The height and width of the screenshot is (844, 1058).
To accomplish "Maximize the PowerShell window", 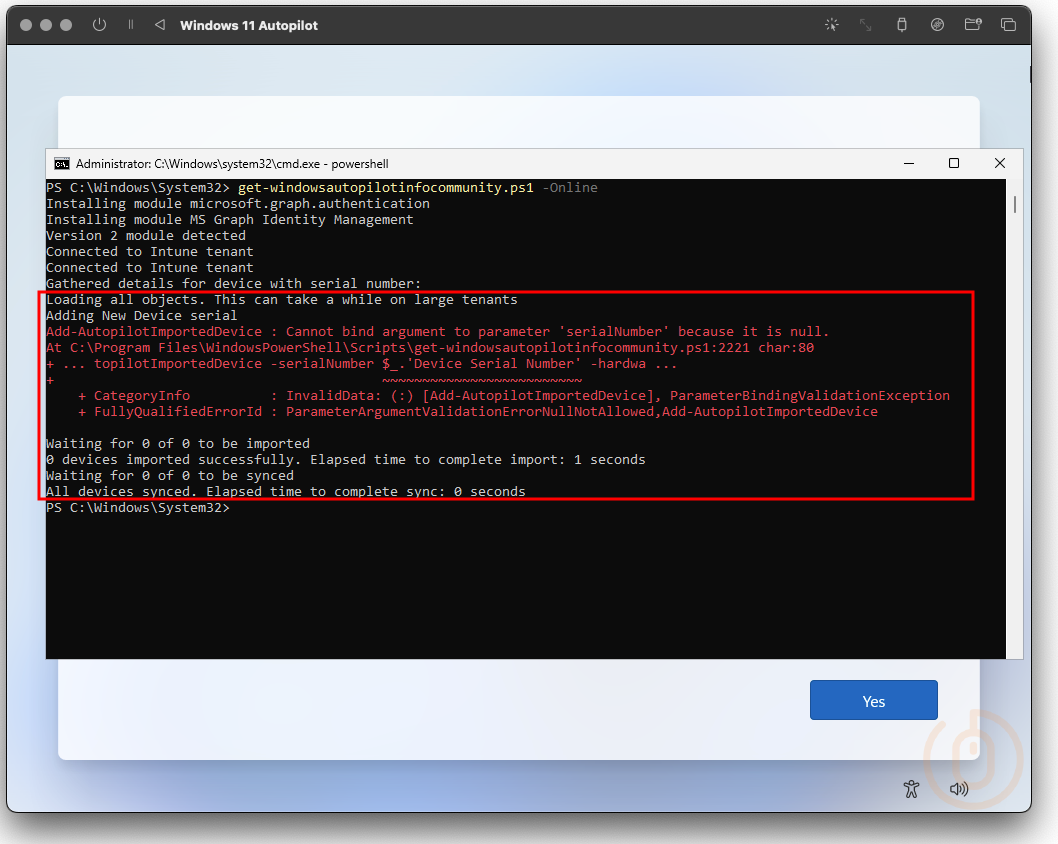I will tap(953, 162).
